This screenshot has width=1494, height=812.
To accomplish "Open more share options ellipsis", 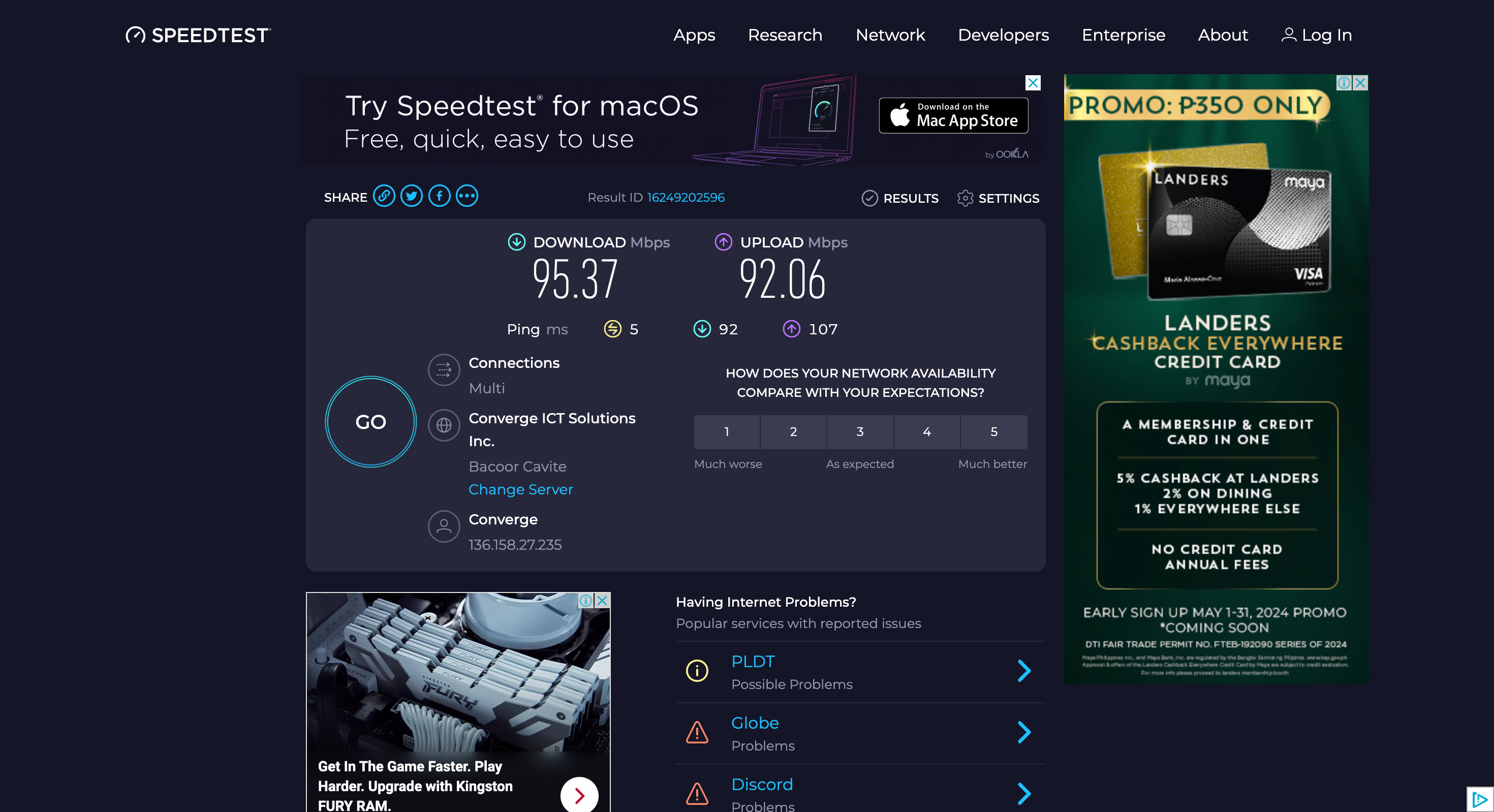I will [x=467, y=196].
